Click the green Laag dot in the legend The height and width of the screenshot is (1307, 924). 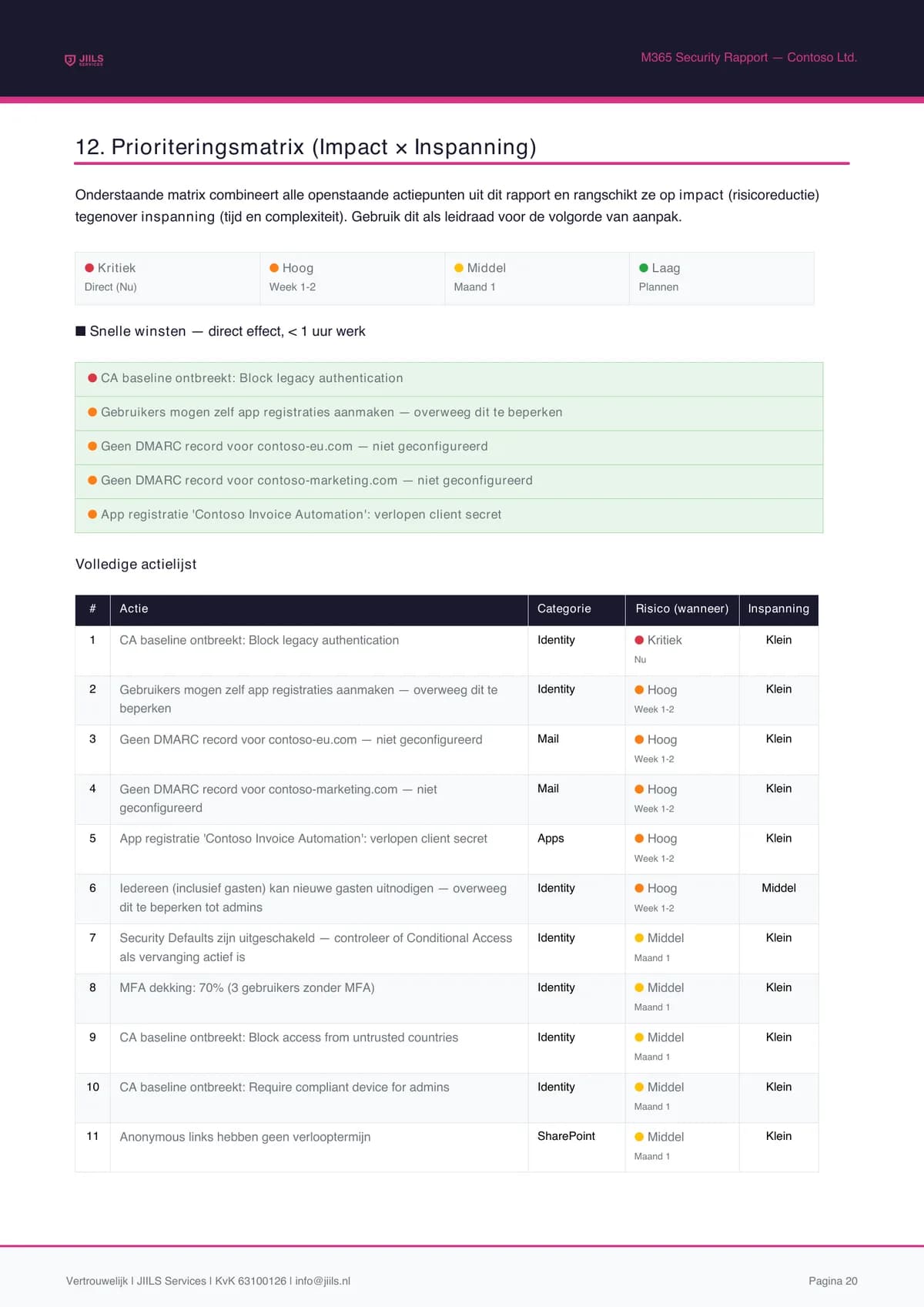pos(644,268)
